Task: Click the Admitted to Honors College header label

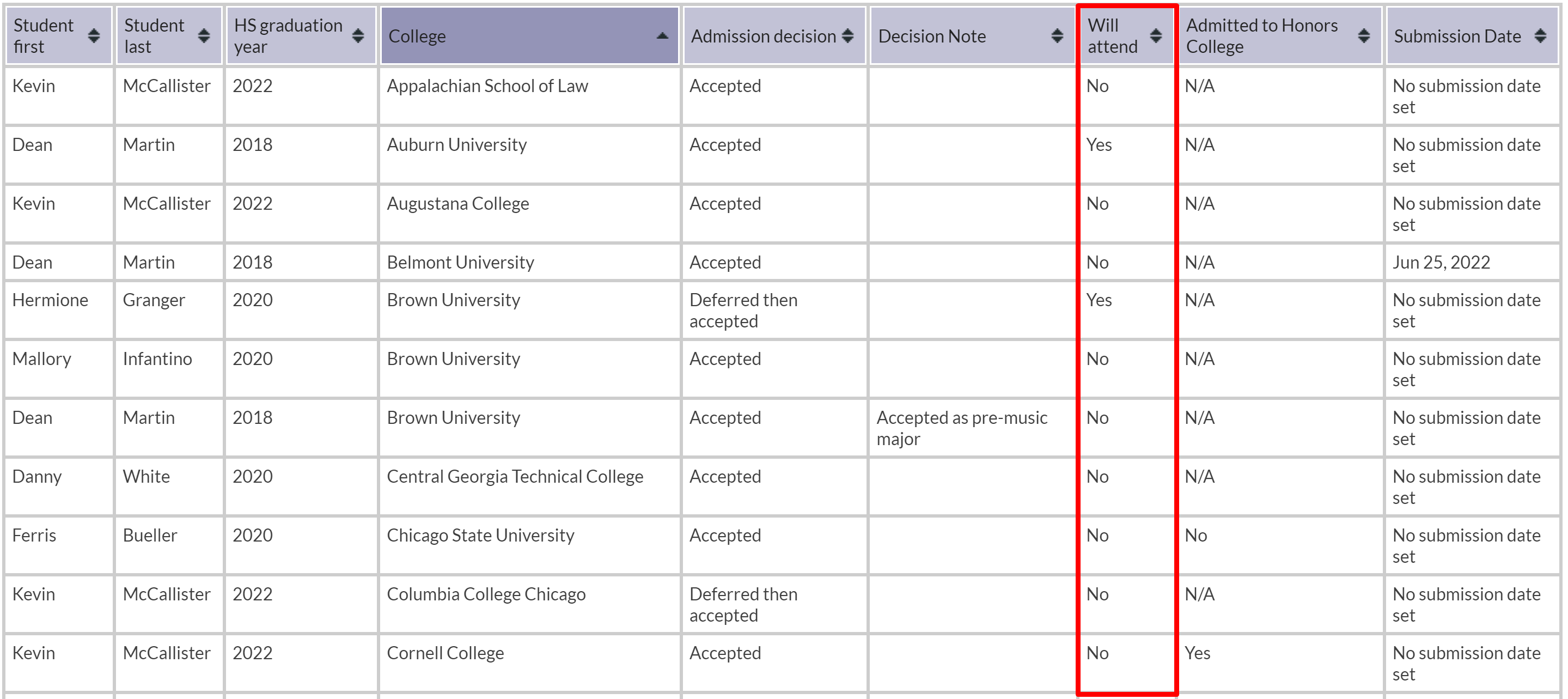Action: 1262,36
